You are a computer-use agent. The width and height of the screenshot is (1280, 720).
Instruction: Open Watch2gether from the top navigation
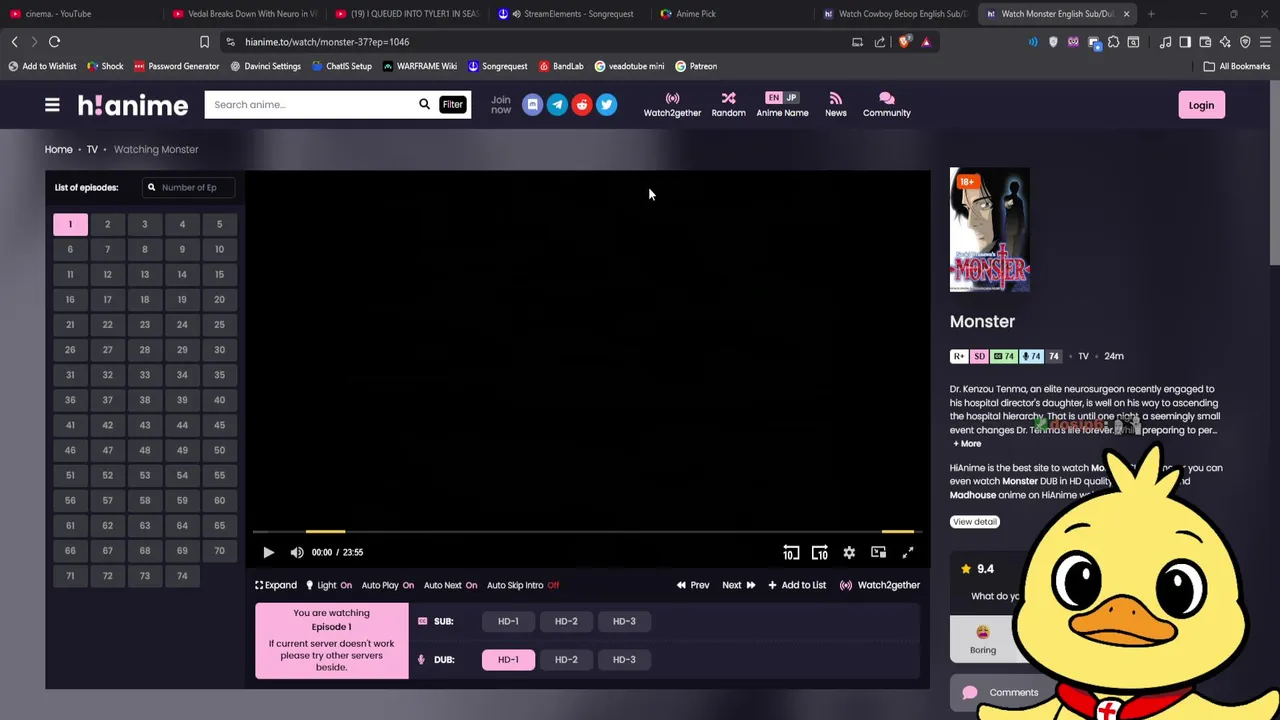click(x=672, y=104)
